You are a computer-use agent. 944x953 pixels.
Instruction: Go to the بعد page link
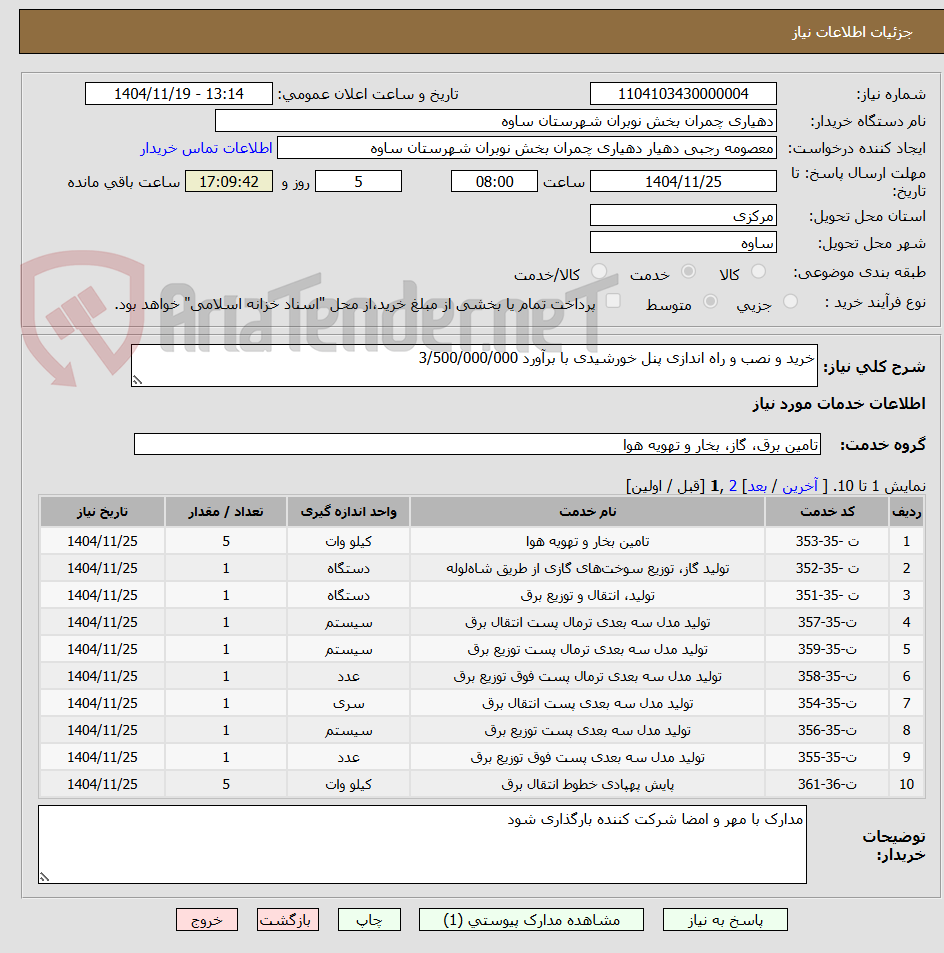click(757, 486)
